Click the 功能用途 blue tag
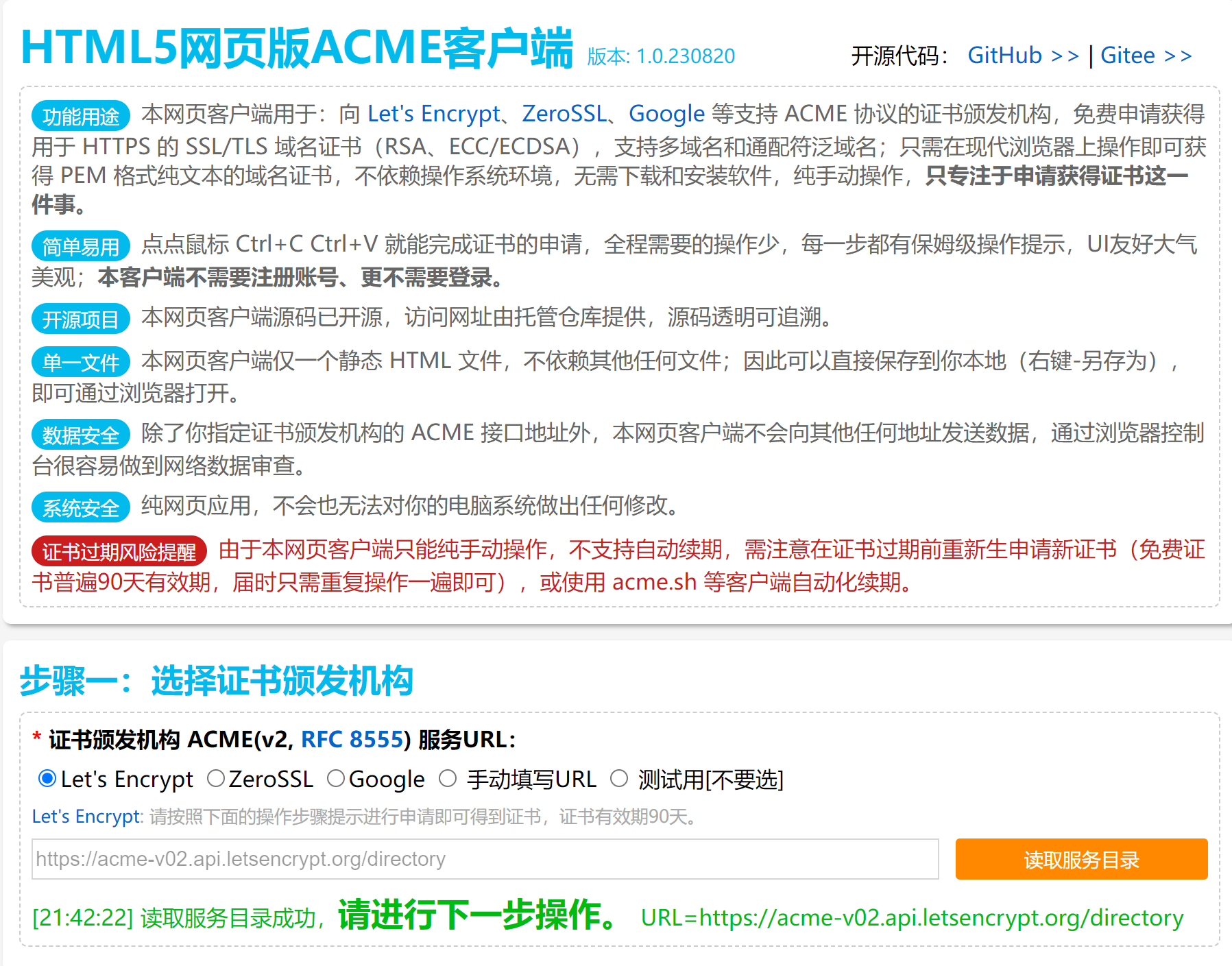The height and width of the screenshot is (966, 1232). point(81,116)
